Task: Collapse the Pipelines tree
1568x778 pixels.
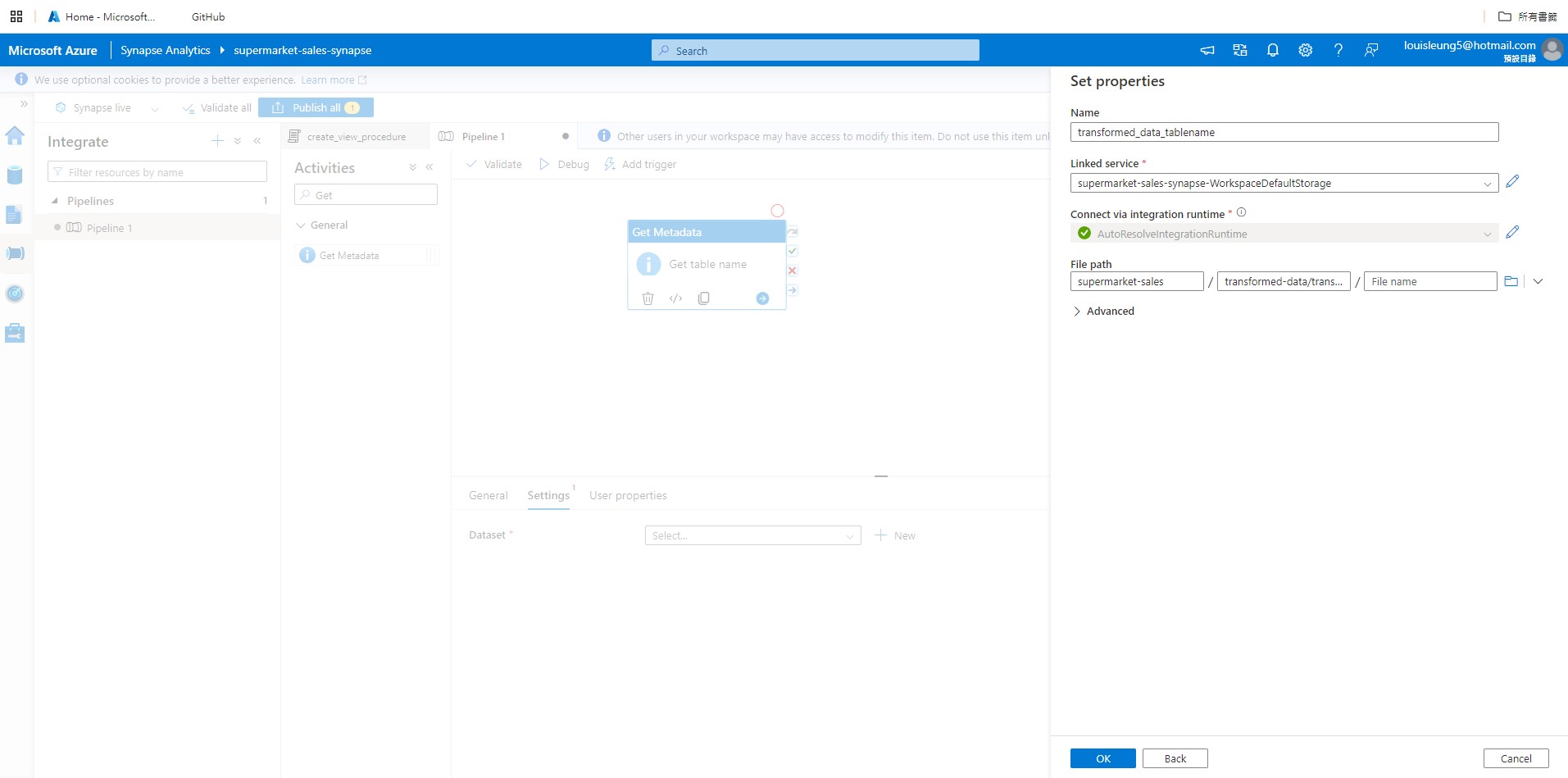Action: (x=55, y=201)
